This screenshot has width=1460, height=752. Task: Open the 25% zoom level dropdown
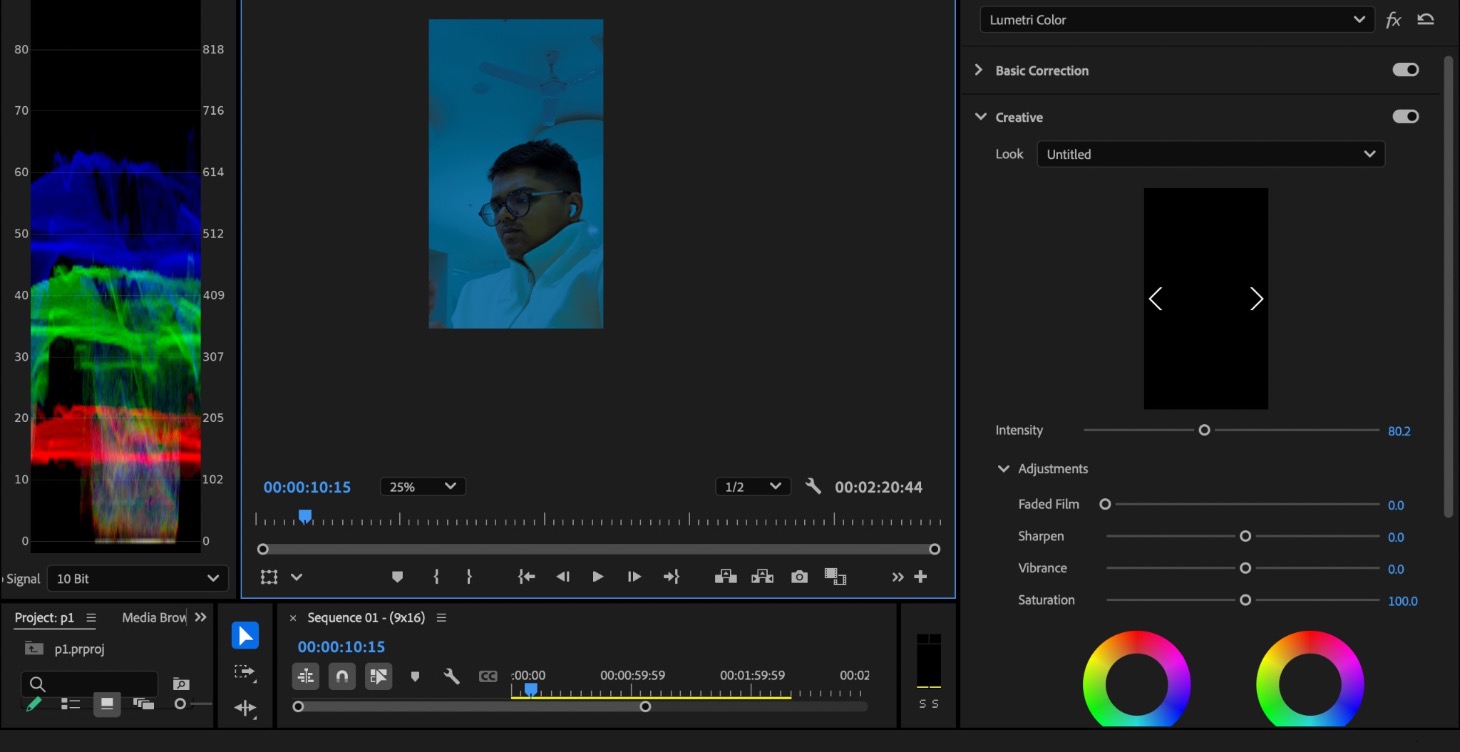click(422, 487)
